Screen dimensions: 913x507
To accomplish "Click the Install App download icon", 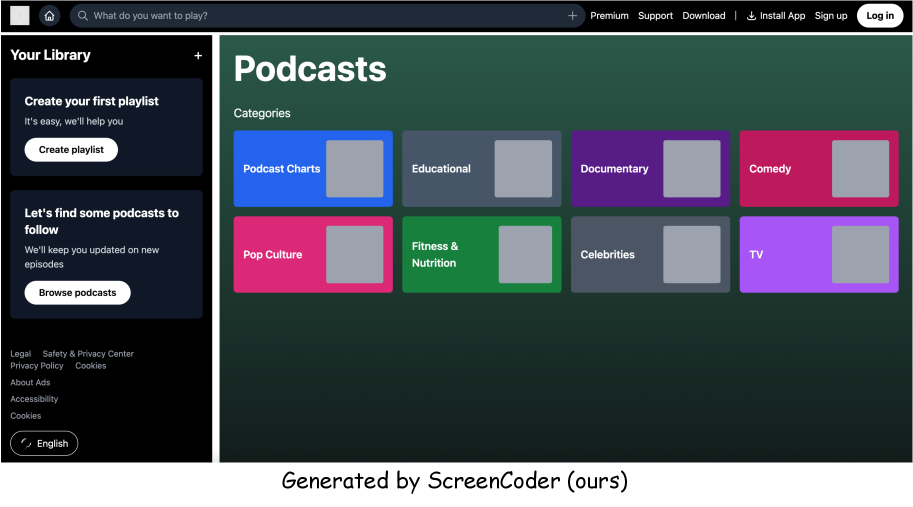I will click(751, 16).
